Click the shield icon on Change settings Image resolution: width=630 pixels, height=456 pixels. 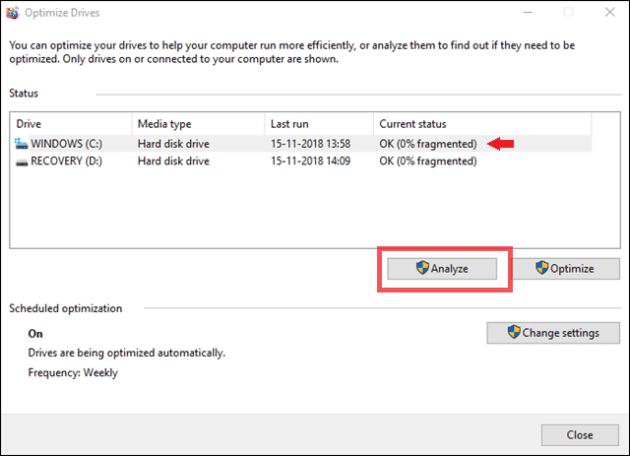point(514,332)
